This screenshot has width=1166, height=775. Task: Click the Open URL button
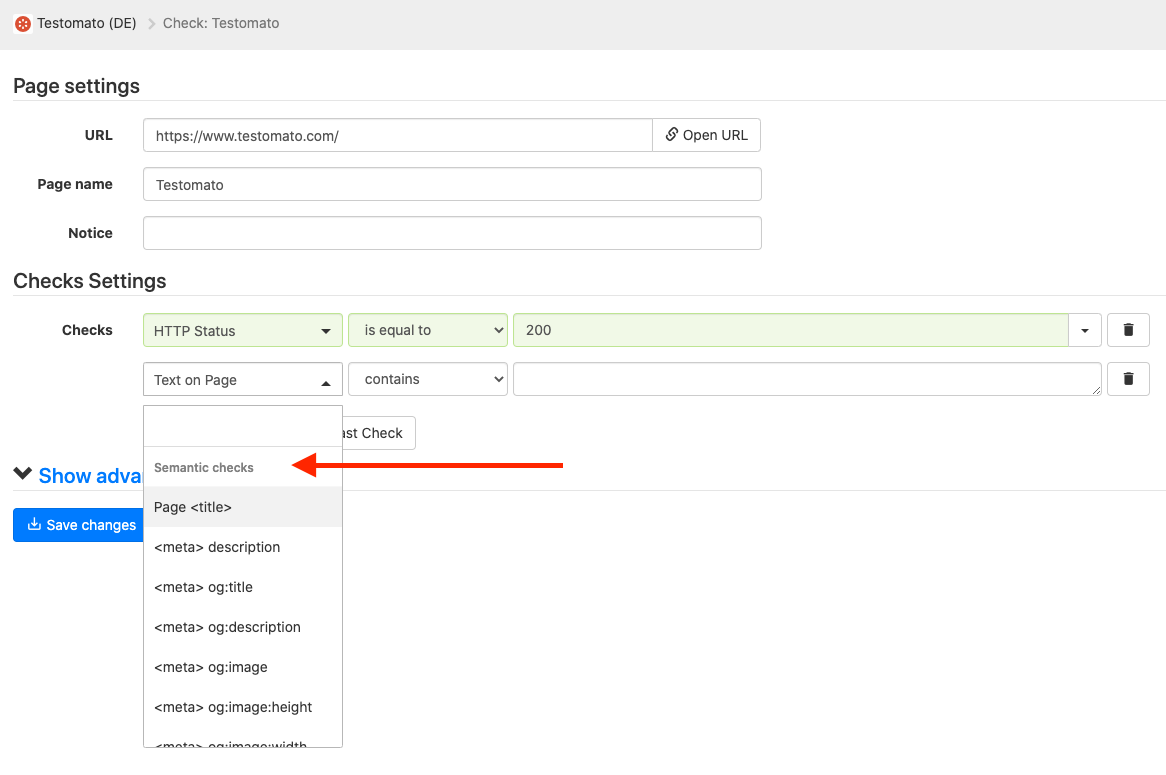[x=706, y=135]
